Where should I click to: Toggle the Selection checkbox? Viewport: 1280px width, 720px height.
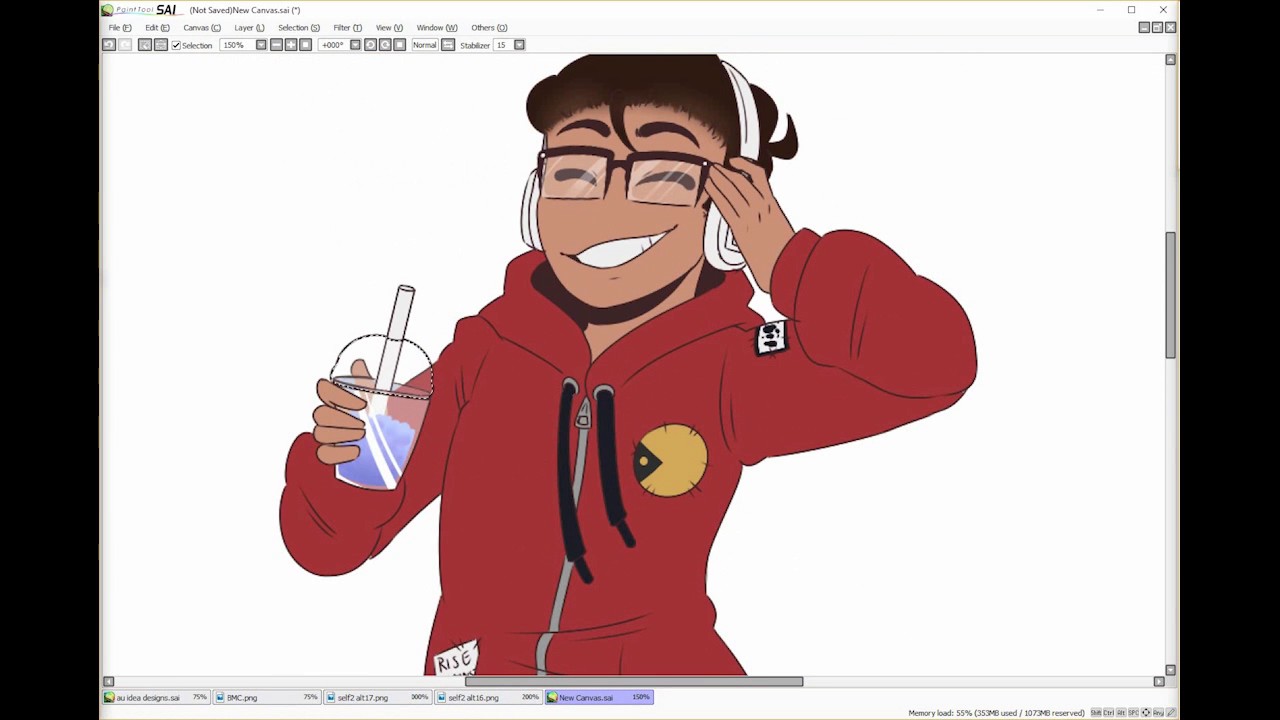[176, 45]
